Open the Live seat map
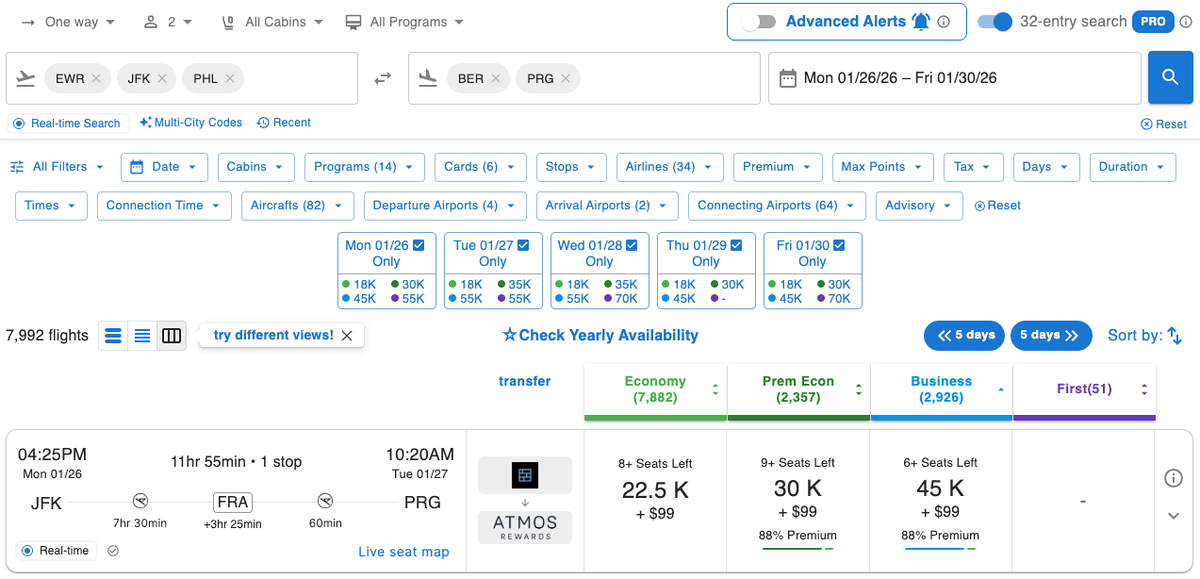This screenshot has height=579, width=1200. tap(404, 551)
